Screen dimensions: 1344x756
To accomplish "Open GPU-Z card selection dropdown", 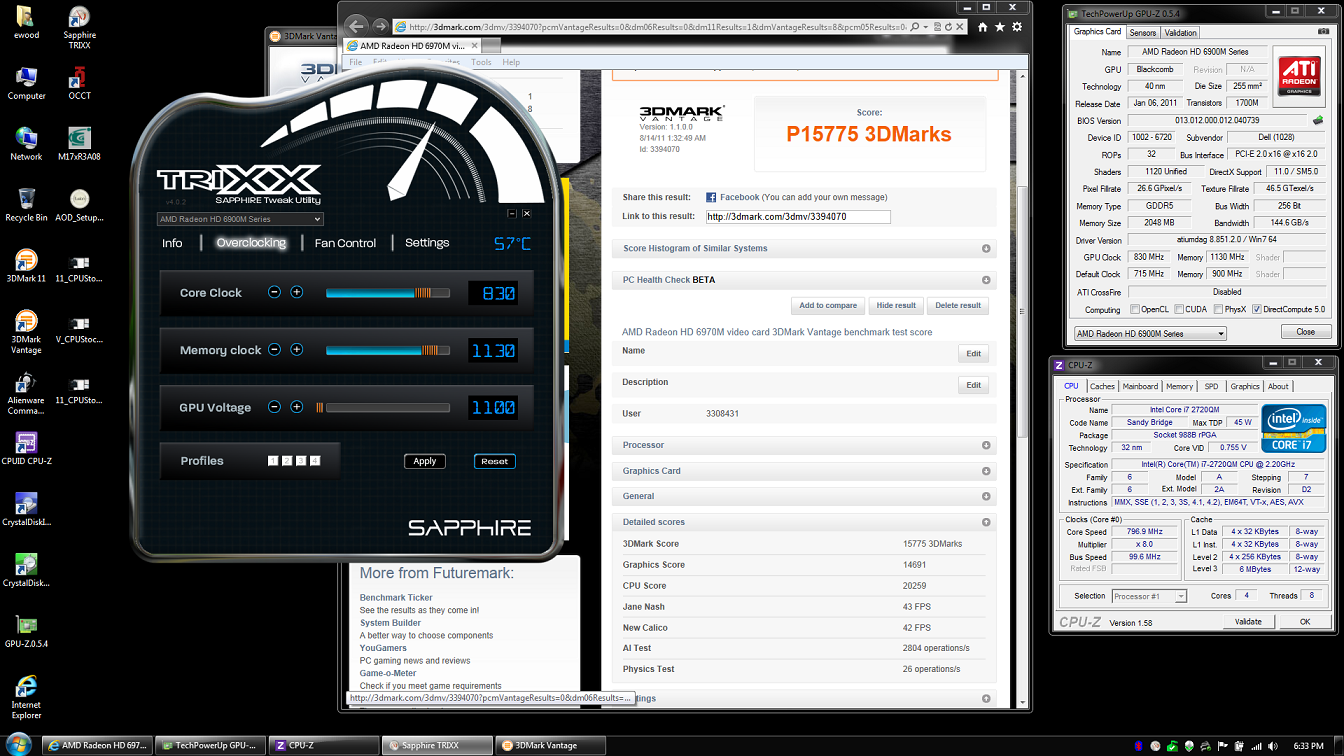I will pos(1150,333).
